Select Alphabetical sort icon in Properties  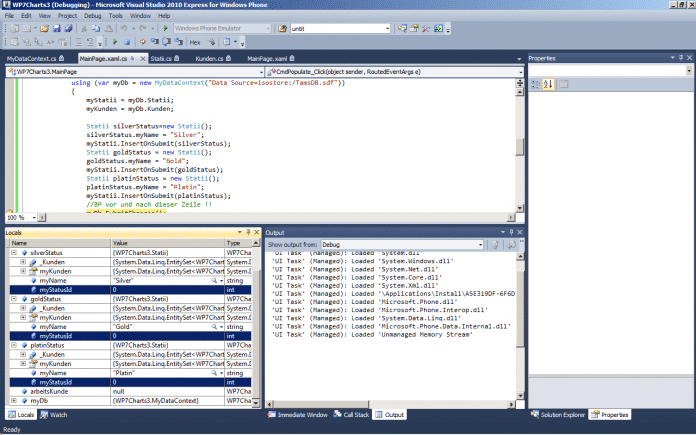click(548, 84)
